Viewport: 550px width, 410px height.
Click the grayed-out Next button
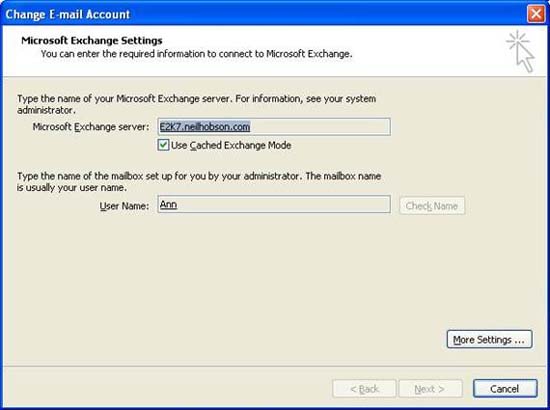[x=430, y=389]
